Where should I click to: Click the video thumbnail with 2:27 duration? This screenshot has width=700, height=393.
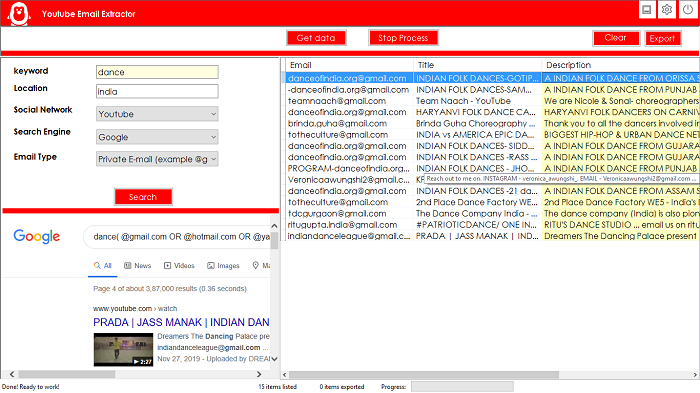click(x=123, y=349)
